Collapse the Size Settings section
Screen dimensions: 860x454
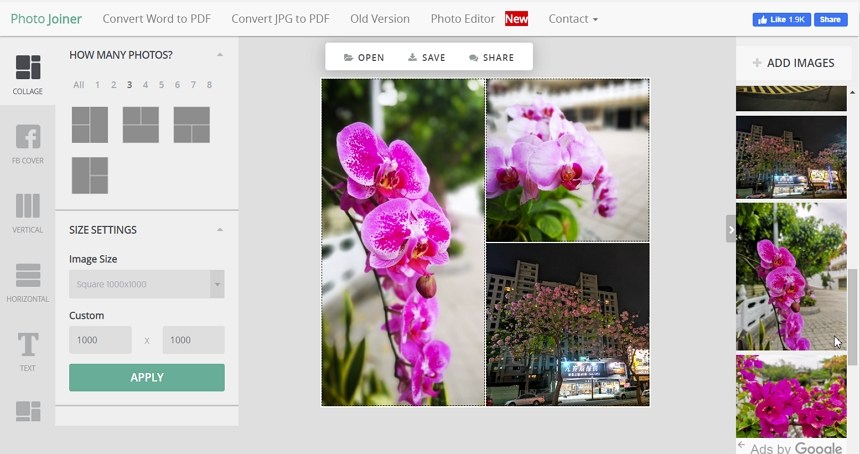tap(220, 230)
